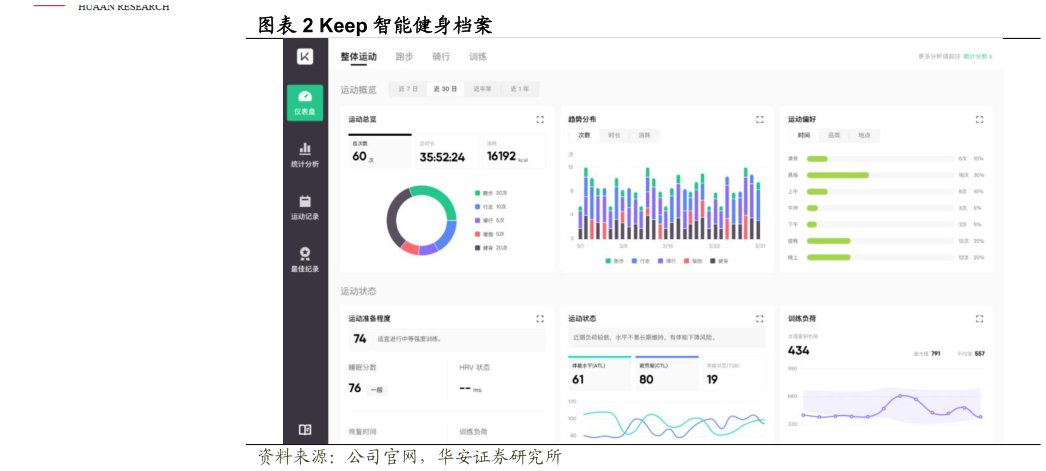
Task: Click the peak point on 训练负荷 line chart
Action: (901, 396)
